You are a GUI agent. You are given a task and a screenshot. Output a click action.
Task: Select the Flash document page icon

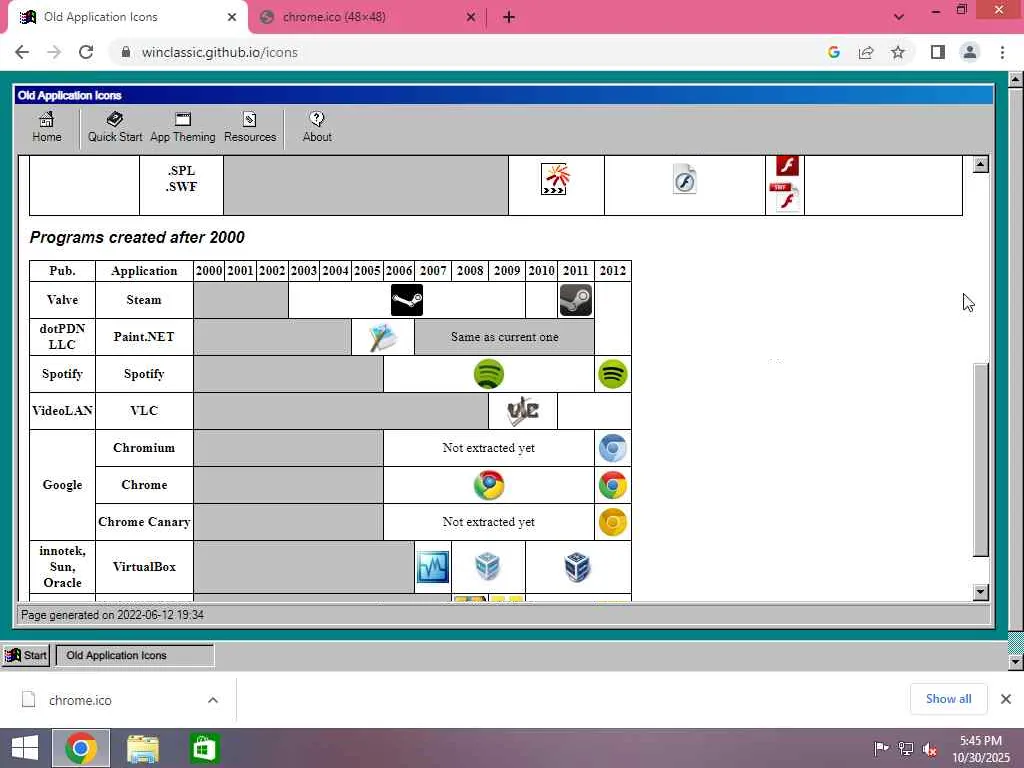[684, 179]
